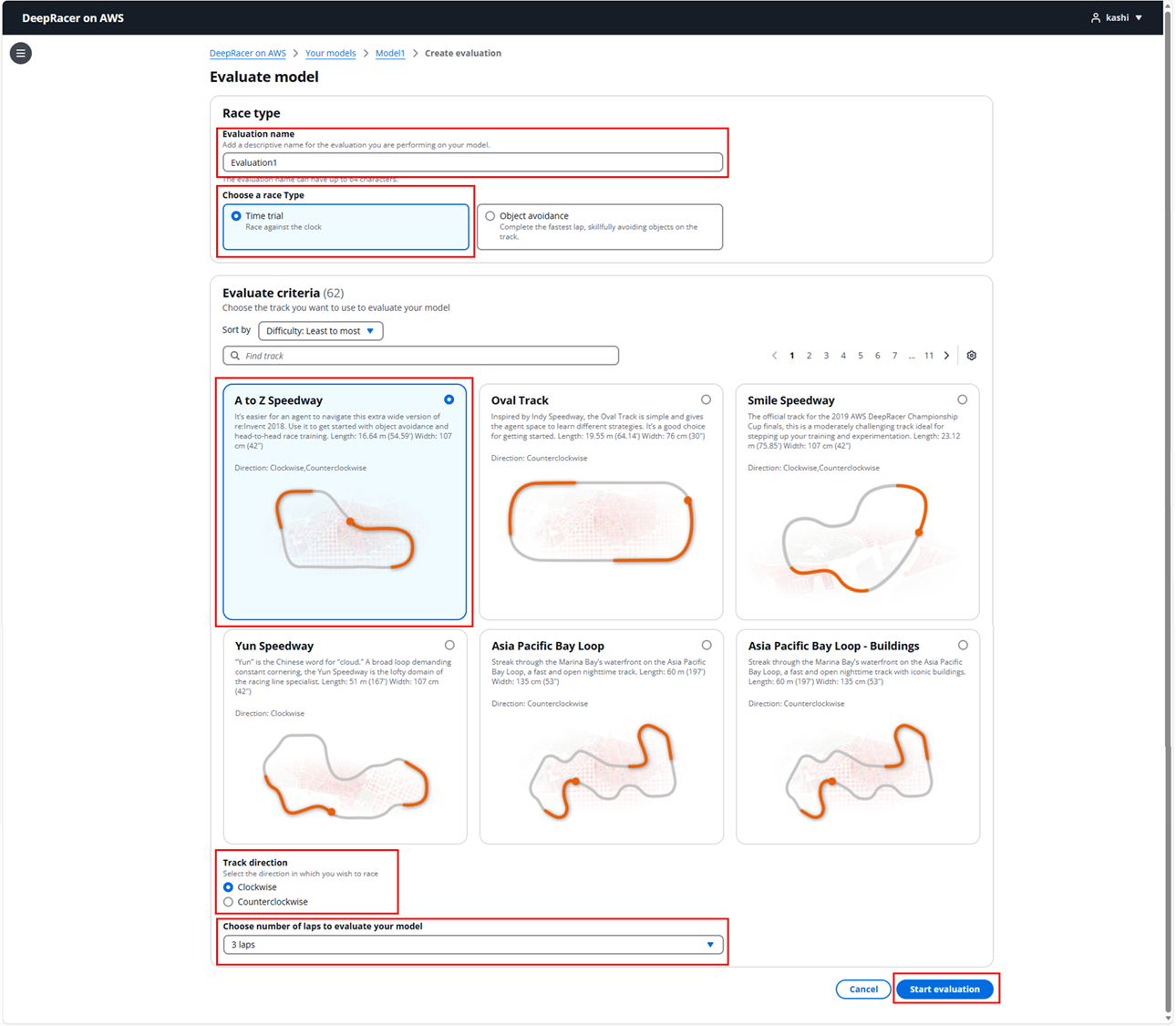Viewport: 1176px width, 1026px height.
Task: Click the Start evaluation button
Action: [945, 989]
